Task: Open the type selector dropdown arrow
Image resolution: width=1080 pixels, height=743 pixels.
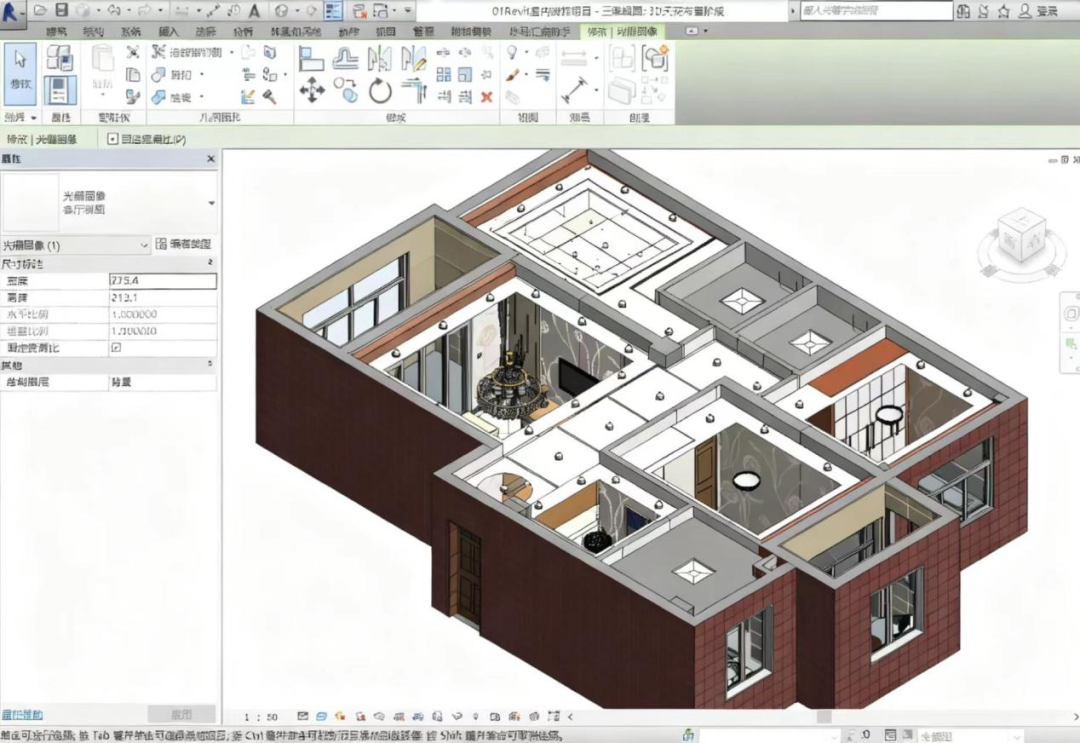Action: (211, 203)
